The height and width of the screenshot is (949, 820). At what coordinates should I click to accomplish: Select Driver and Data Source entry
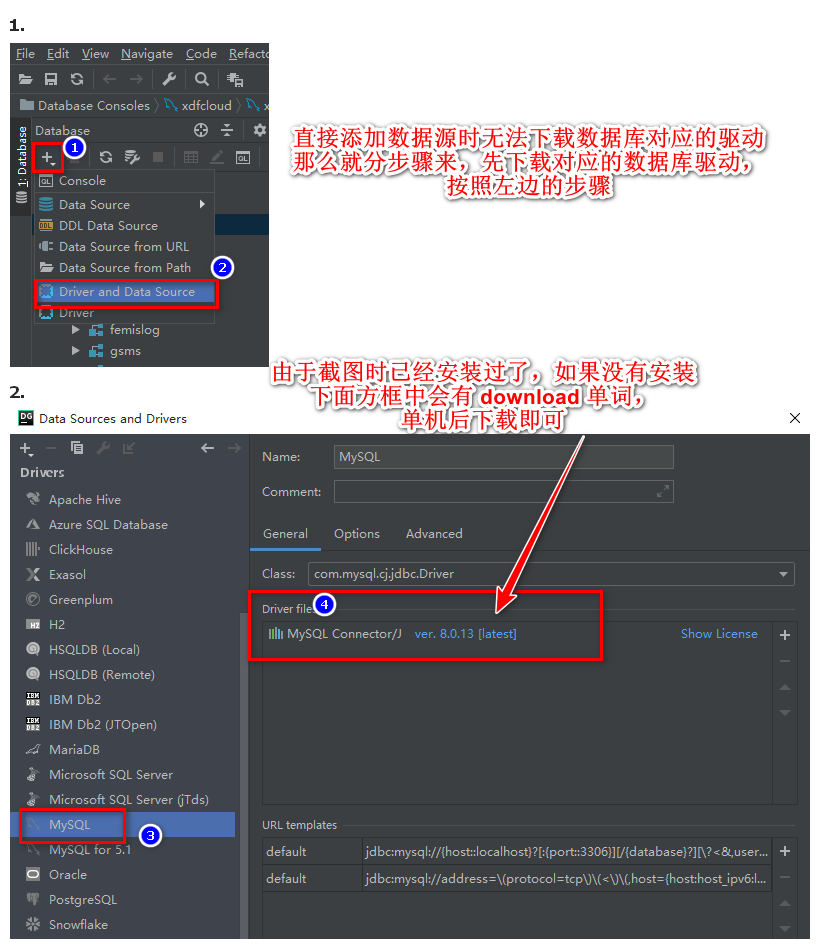(126, 292)
